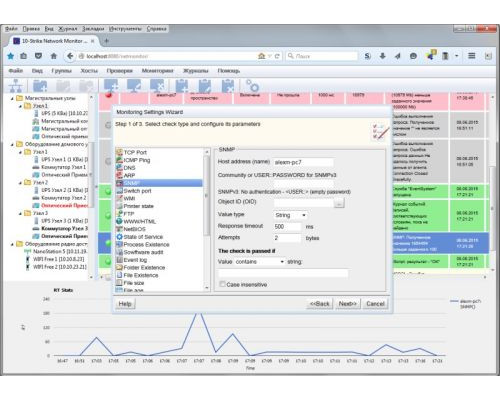Screen dimensions: 500x400
Task: Click the wizard Help button
Action: click(x=125, y=304)
